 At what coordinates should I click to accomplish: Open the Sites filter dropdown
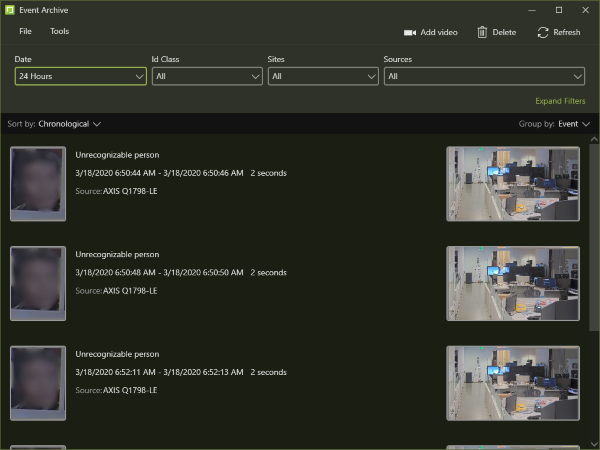pyautogui.click(x=323, y=76)
